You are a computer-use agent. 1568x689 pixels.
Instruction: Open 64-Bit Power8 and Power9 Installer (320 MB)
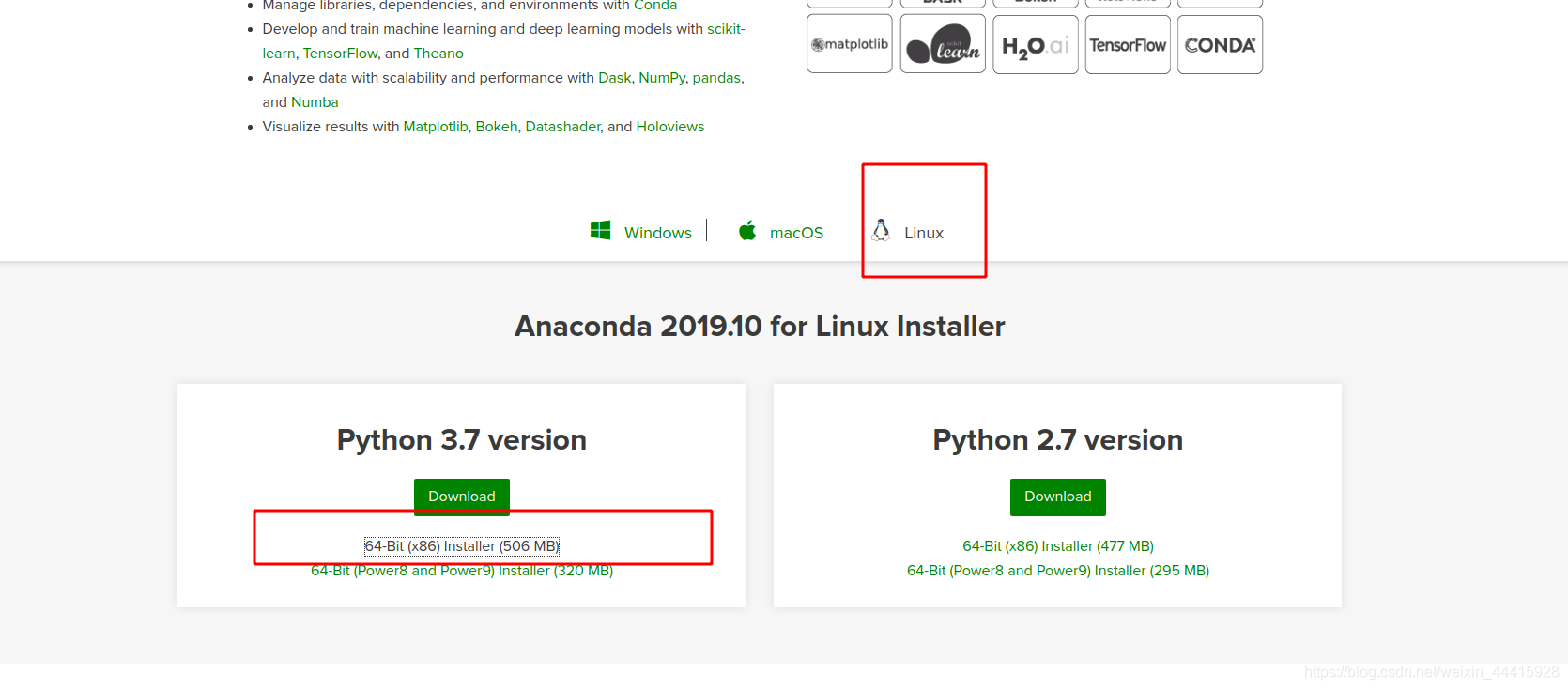[x=462, y=571]
